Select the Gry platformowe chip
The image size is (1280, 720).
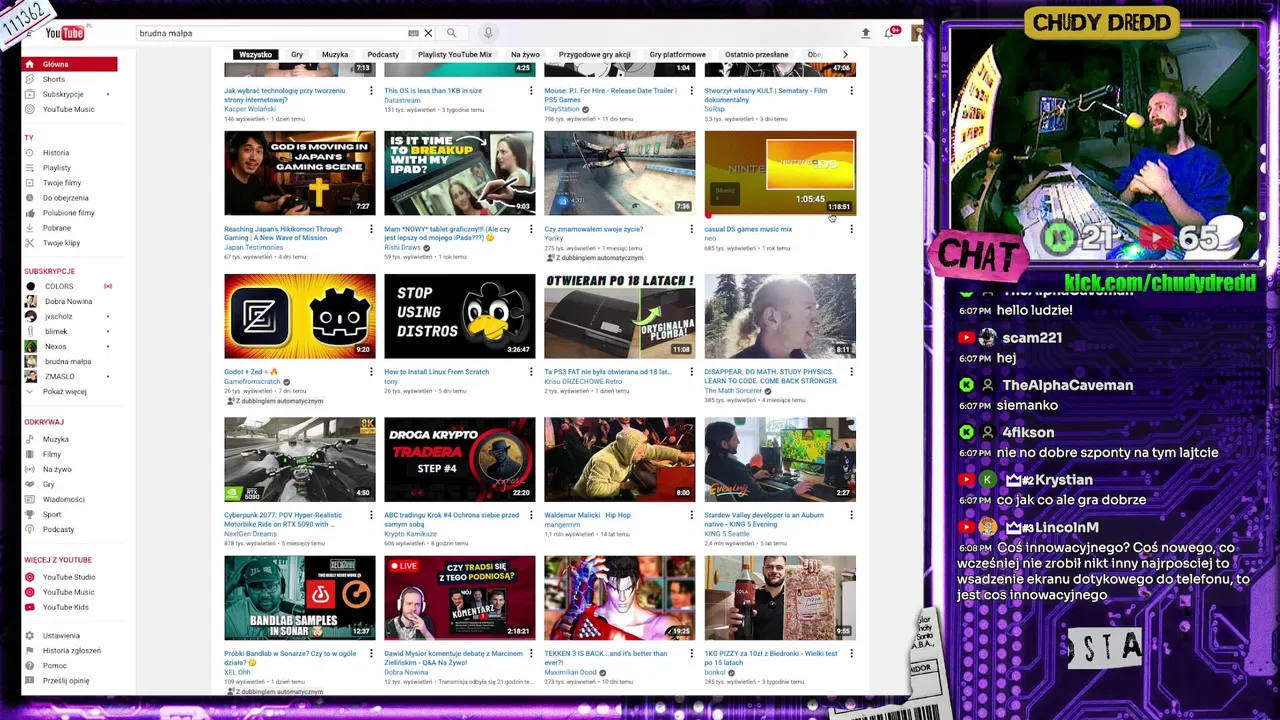click(x=677, y=54)
